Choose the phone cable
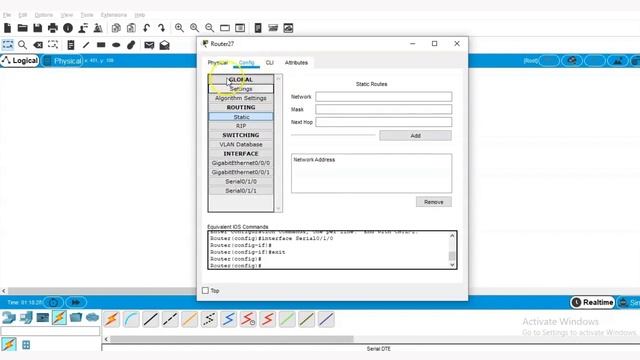This screenshot has height=360, width=640. [x=209, y=319]
